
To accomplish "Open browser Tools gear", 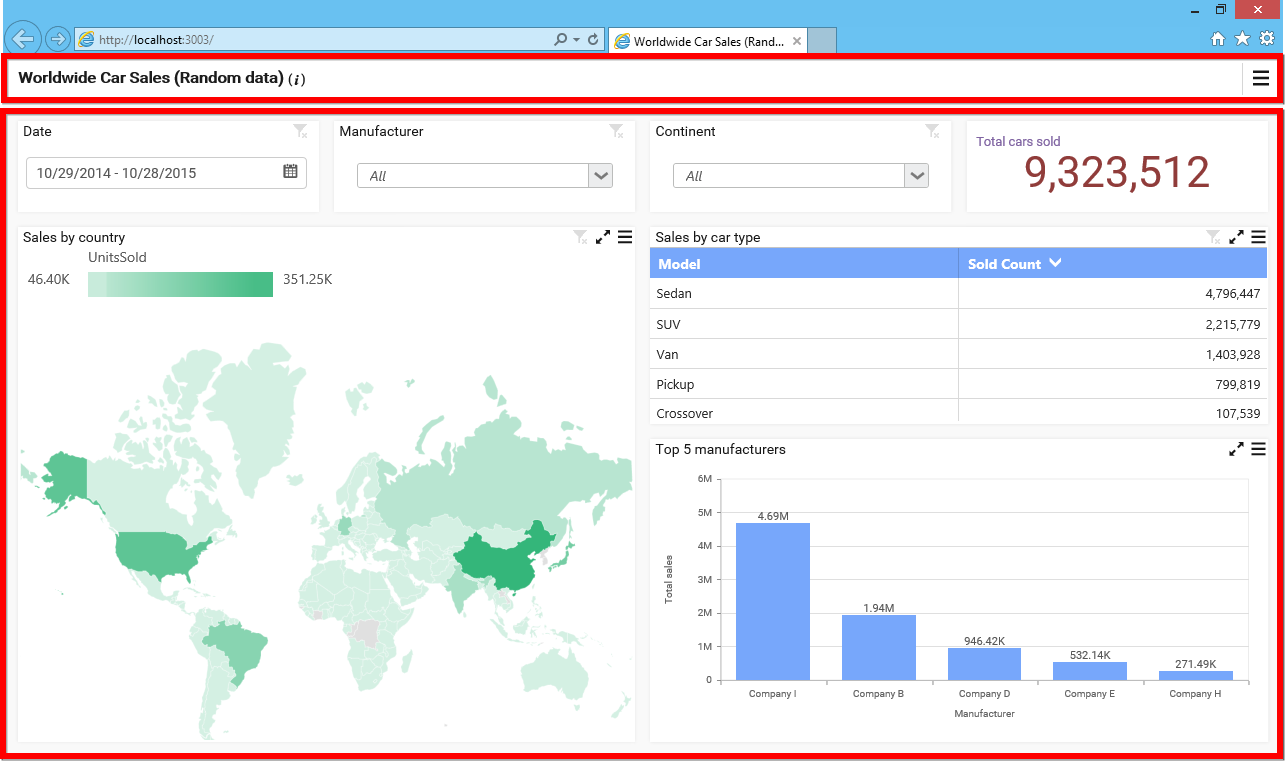I will click(1267, 39).
